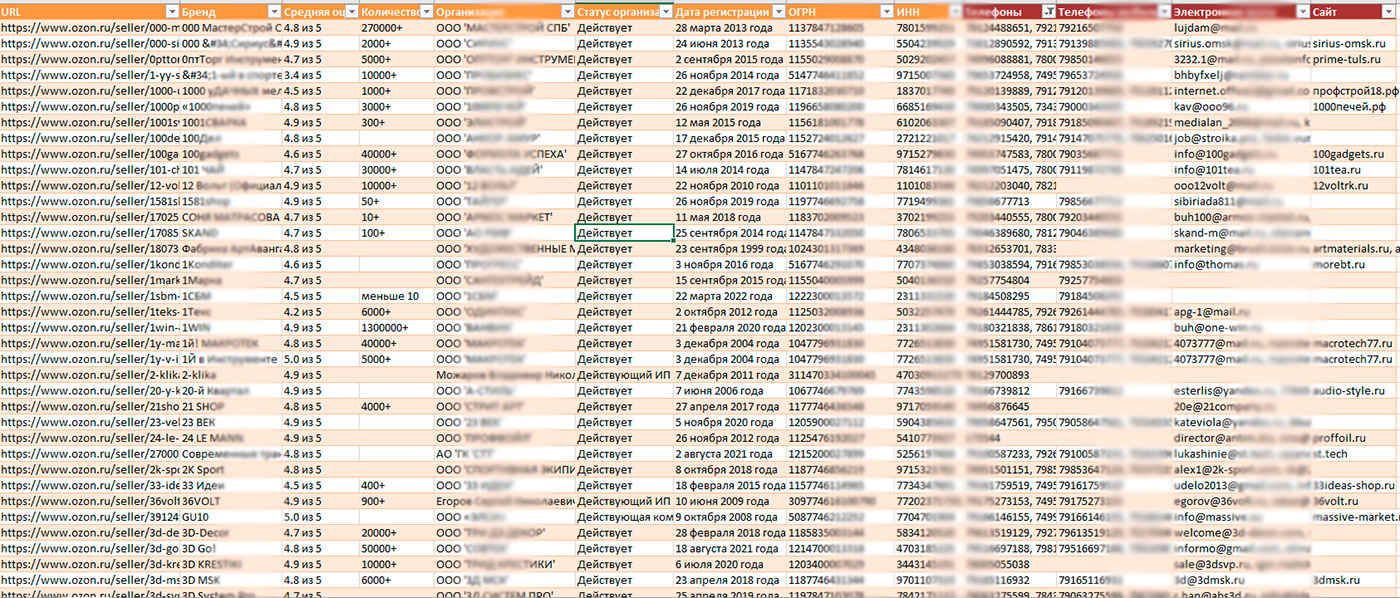1400x598 pixels.
Task: Select the site cell 3dmsk.ru
Action: tap(1352, 579)
